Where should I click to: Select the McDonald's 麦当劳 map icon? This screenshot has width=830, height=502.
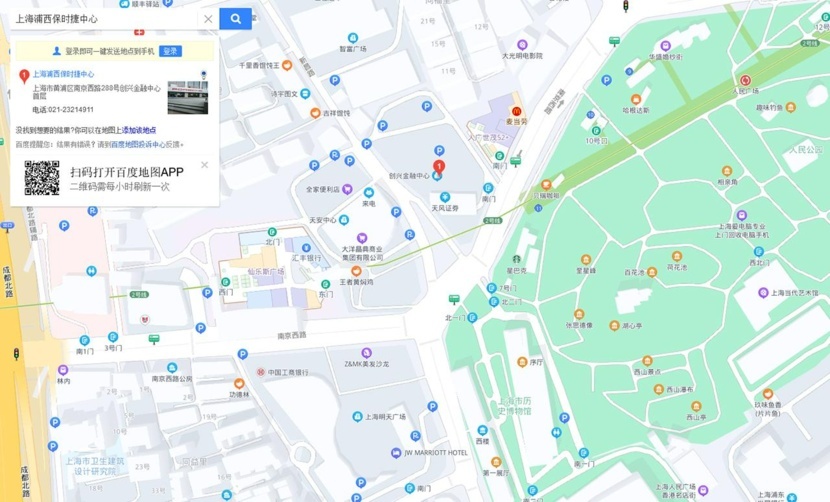point(516,111)
